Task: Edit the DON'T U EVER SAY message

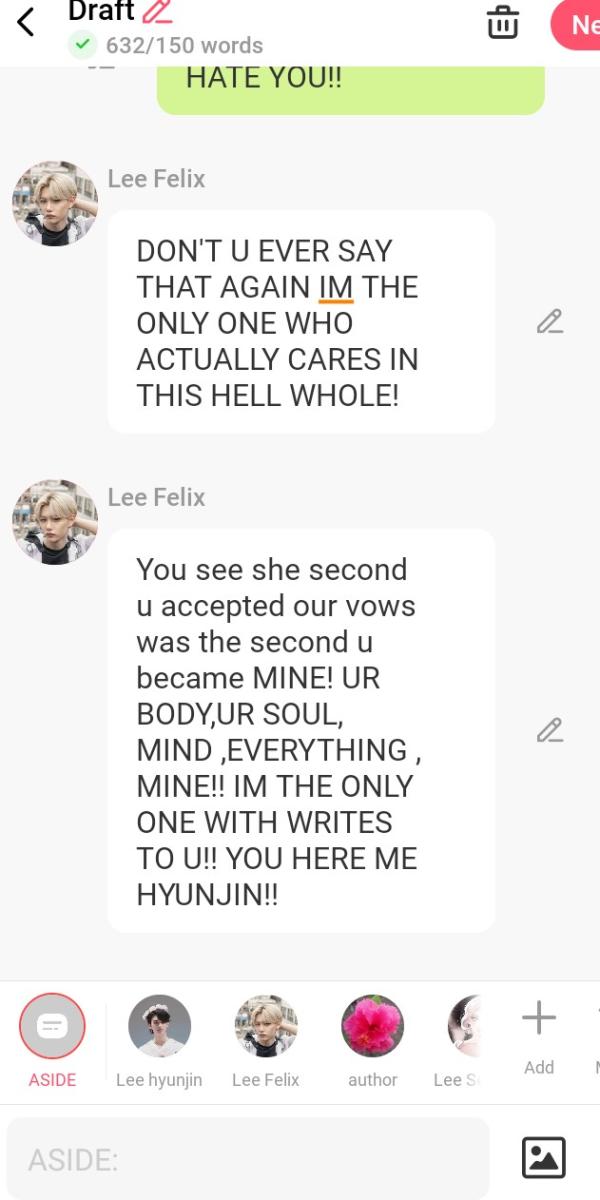Action: pos(549,321)
